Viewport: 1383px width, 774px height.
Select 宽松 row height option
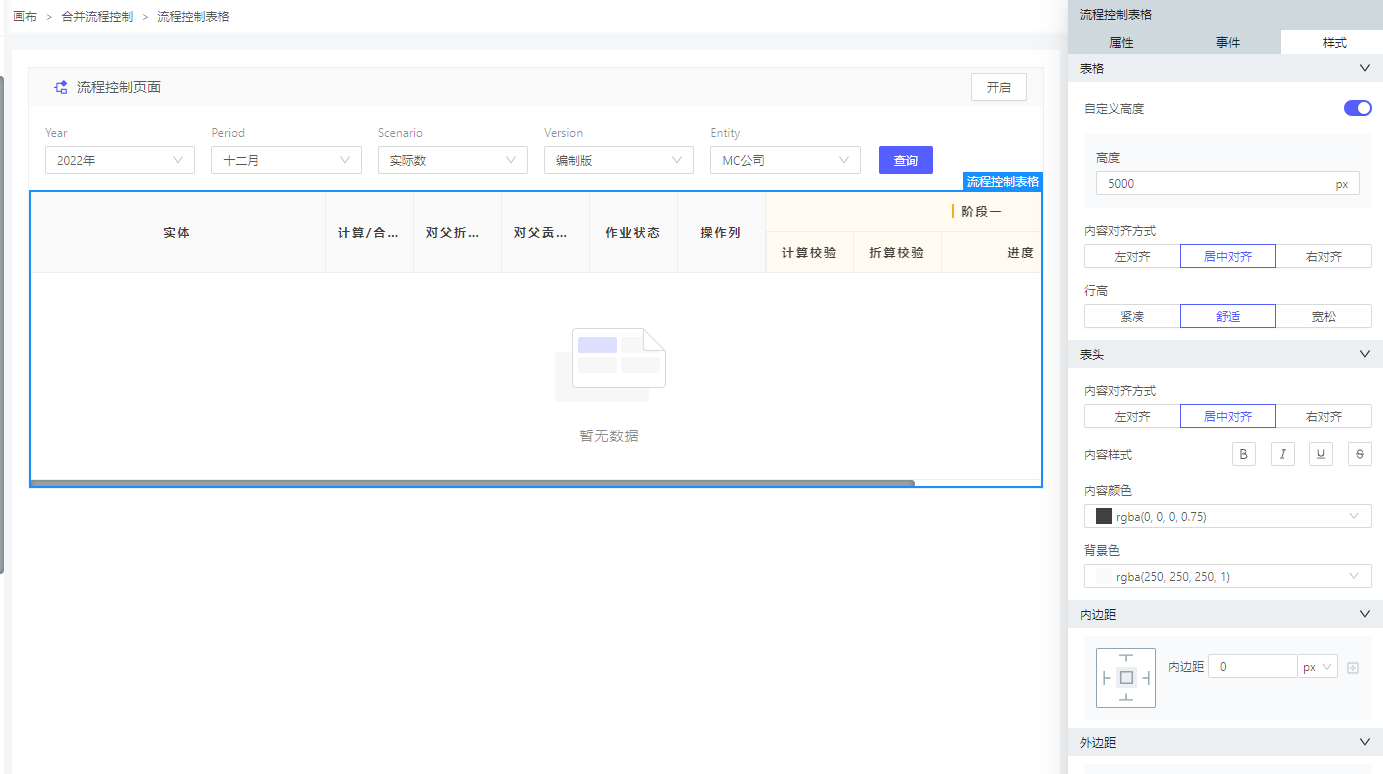click(1323, 317)
